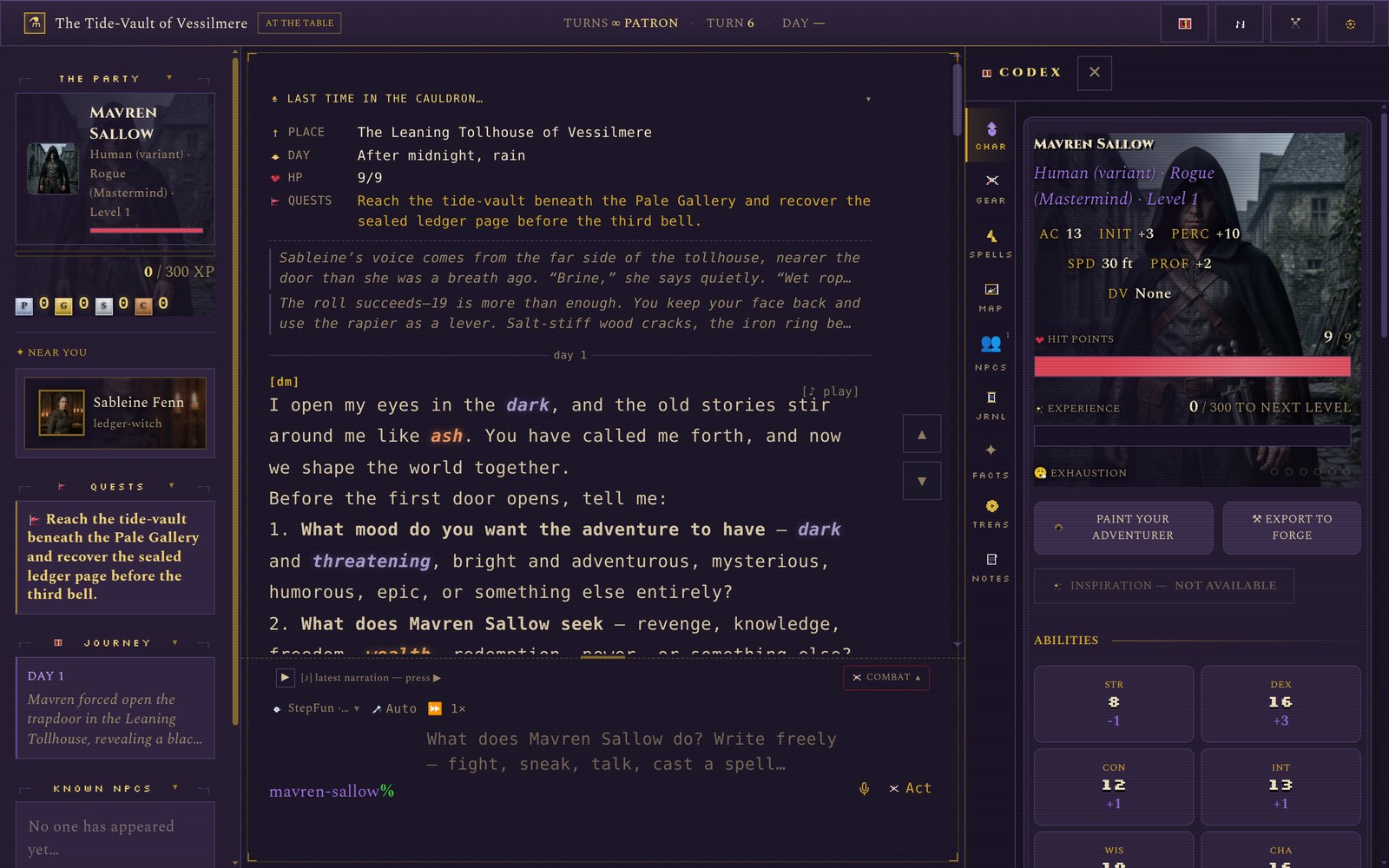The height and width of the screenshot is (868, 1389).
Task: Toggle the 1× speed setting
Action: (458, 708)
